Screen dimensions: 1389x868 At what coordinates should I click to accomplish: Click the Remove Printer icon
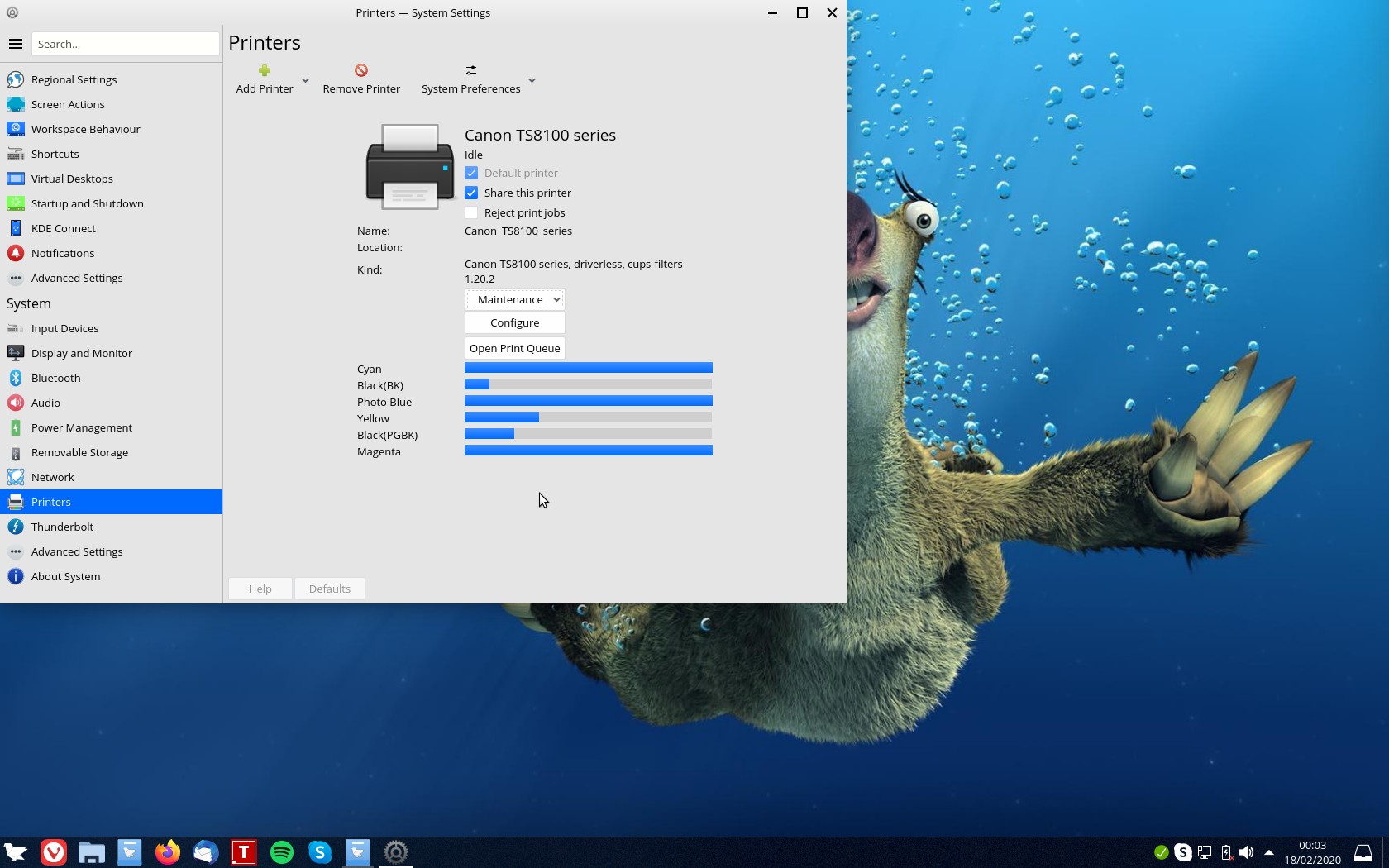361,71
